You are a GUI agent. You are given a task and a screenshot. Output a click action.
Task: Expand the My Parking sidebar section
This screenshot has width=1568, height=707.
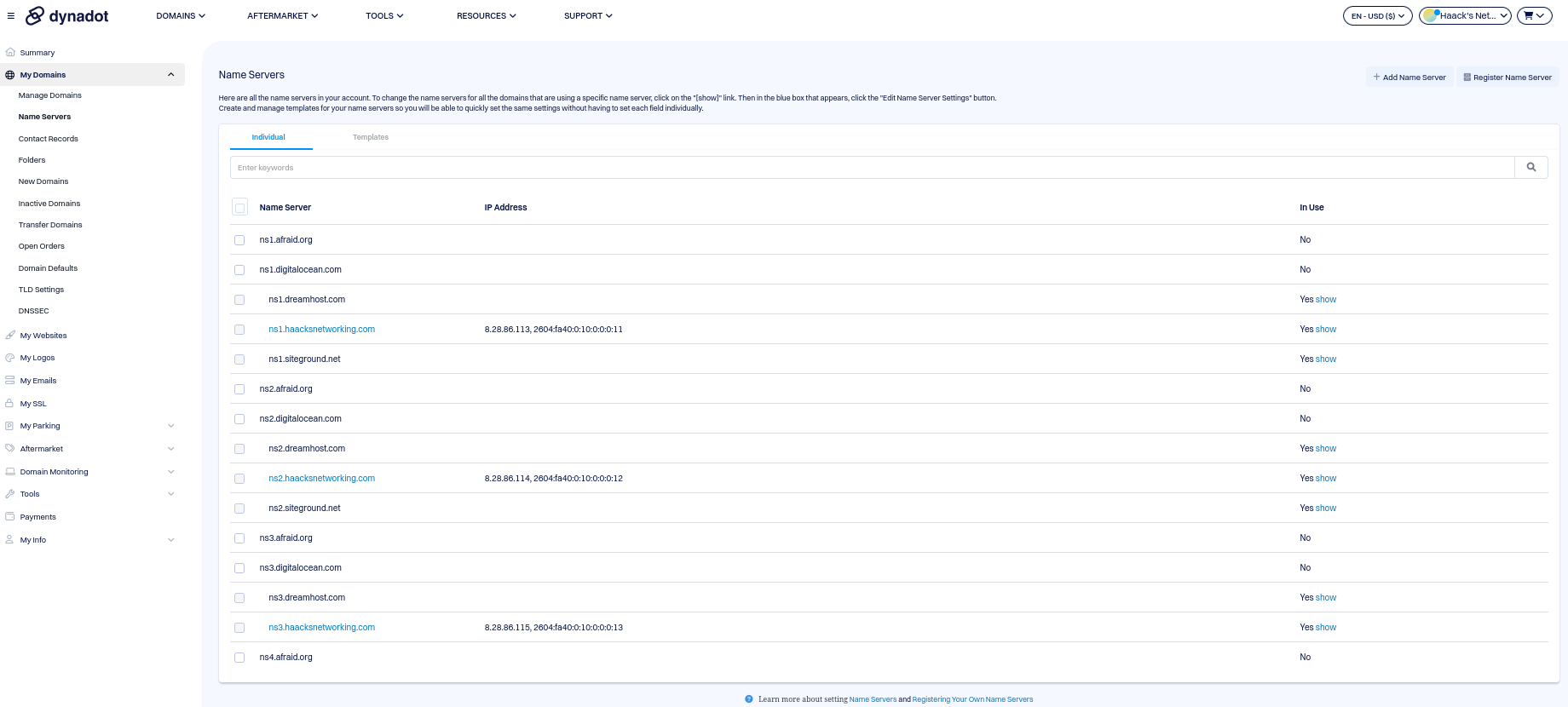pyautogui.click(x=170, y=426)
